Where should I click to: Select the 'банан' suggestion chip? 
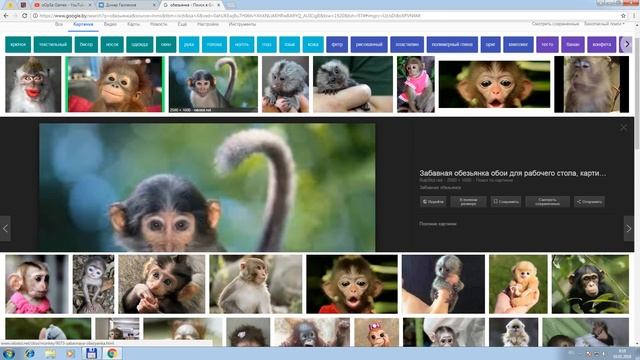click(573, 44)
